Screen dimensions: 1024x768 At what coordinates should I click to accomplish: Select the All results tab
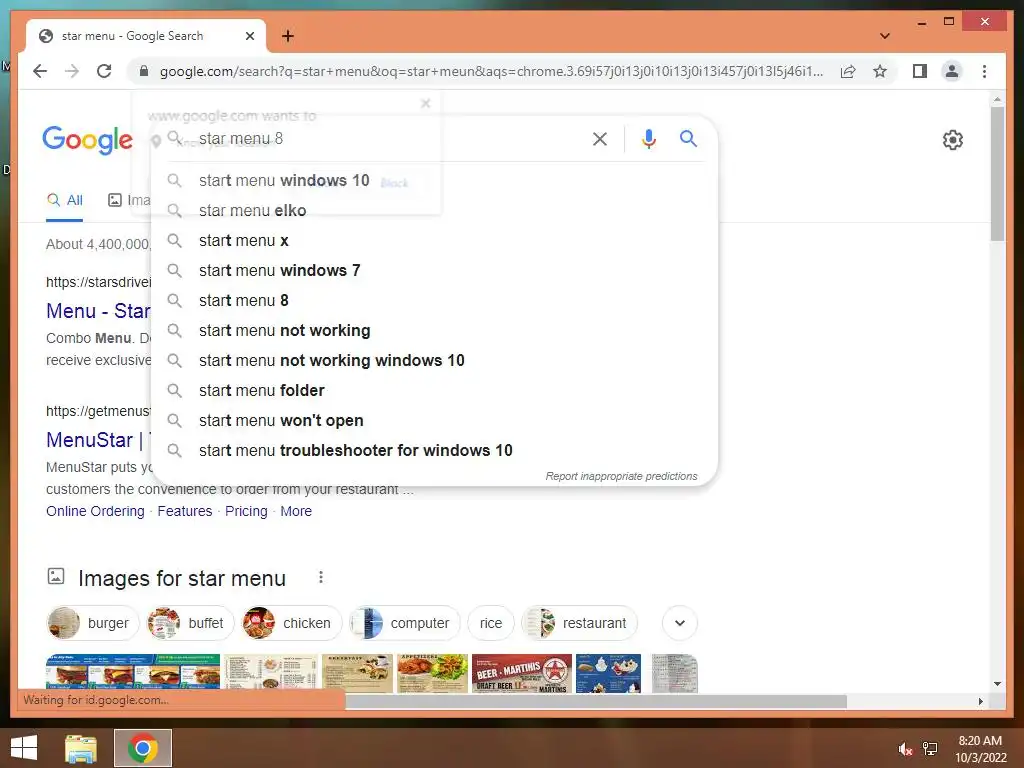pos(64,200)
